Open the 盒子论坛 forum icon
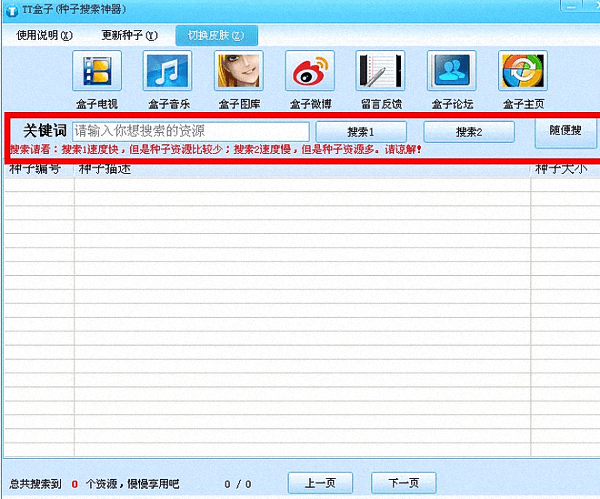This screenshot has width=600, height=499. [451, 72]
